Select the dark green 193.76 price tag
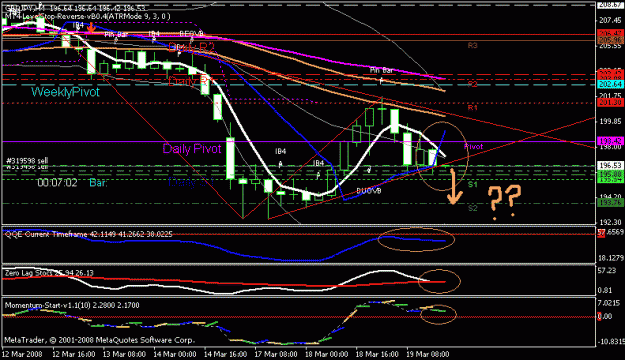625x360 pixels. [610, 203]
